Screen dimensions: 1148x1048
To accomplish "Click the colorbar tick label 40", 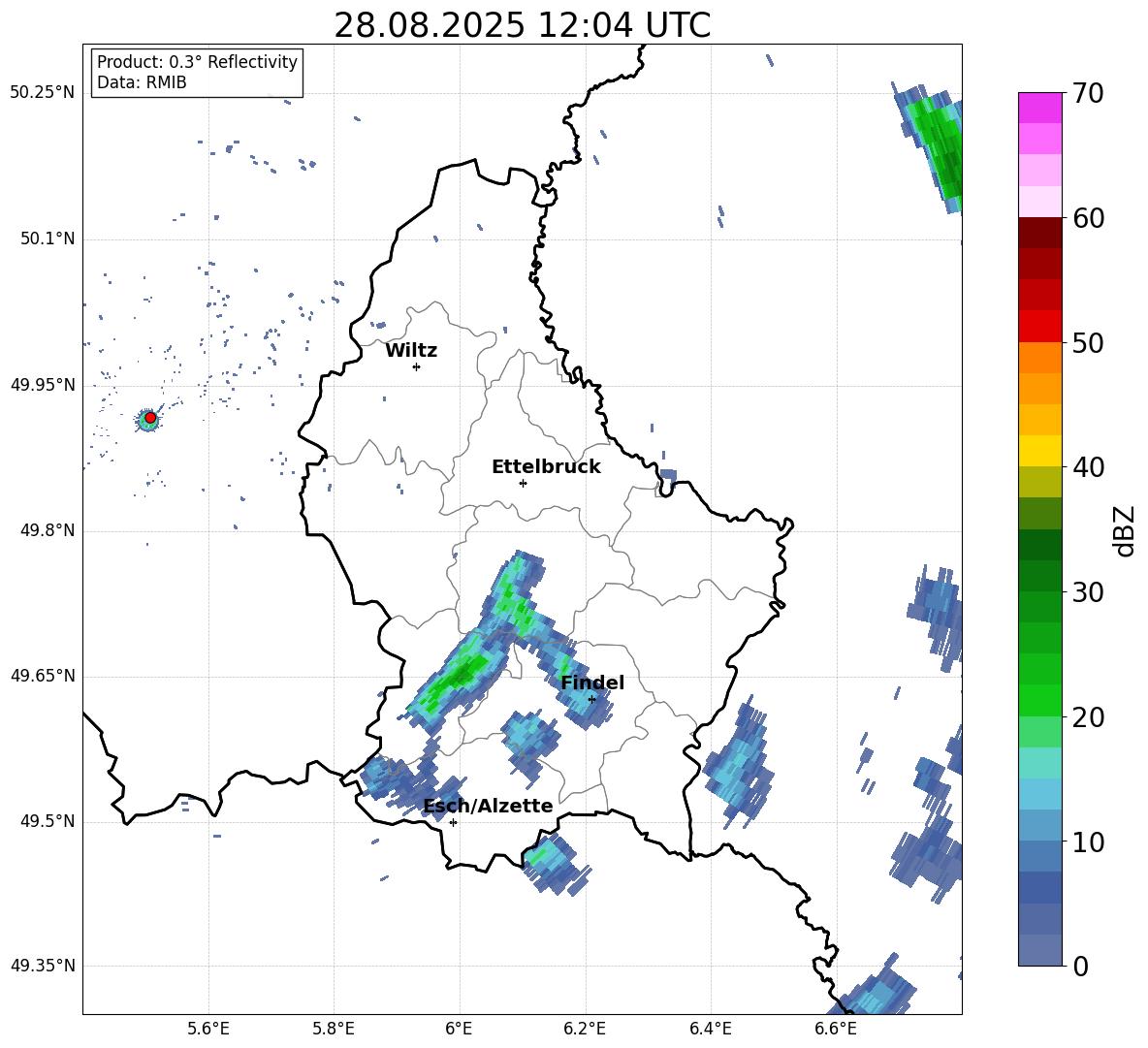I will [x=1088, y=467].
